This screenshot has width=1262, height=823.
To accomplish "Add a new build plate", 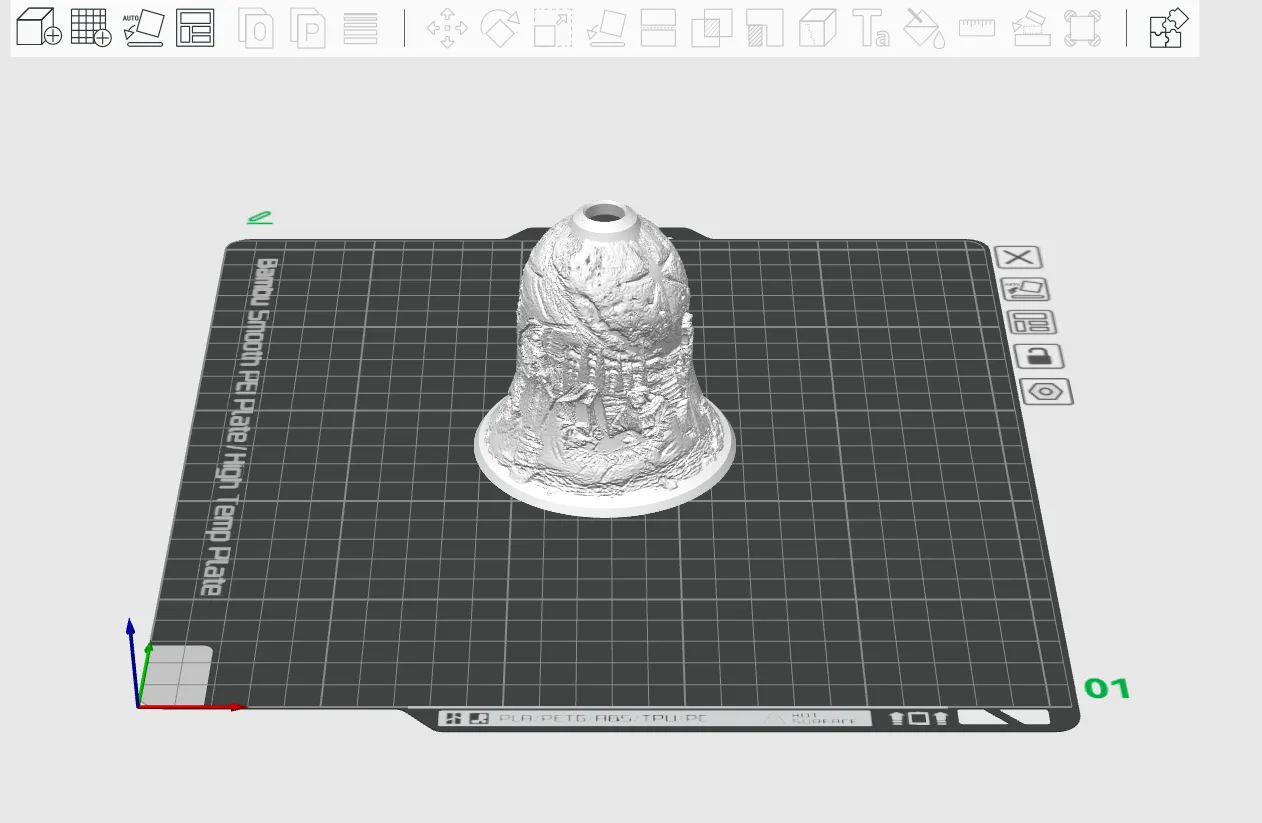I will pyautogui.click(x=89, y=28).
